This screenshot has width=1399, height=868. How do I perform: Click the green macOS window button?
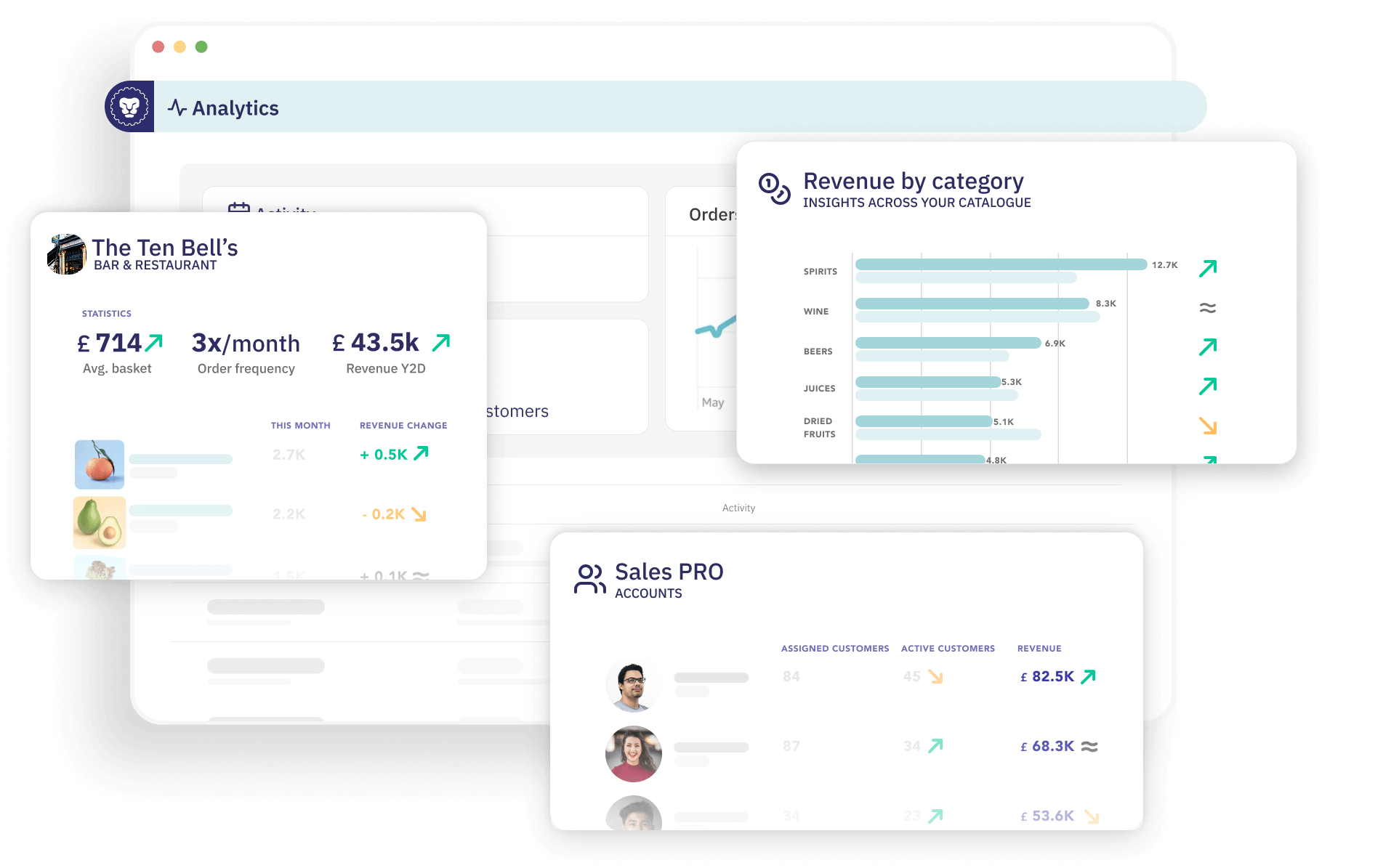pos(201,46)
